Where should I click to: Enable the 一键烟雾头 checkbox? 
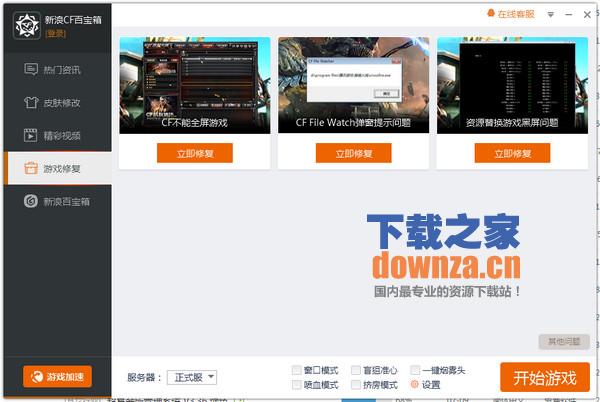415,370
